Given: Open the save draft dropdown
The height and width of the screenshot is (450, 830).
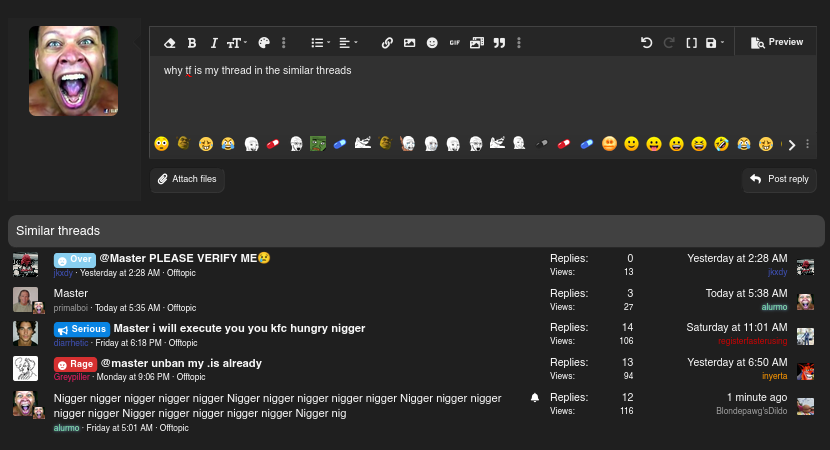Looking at the screenshot, I should coord(714,43).
